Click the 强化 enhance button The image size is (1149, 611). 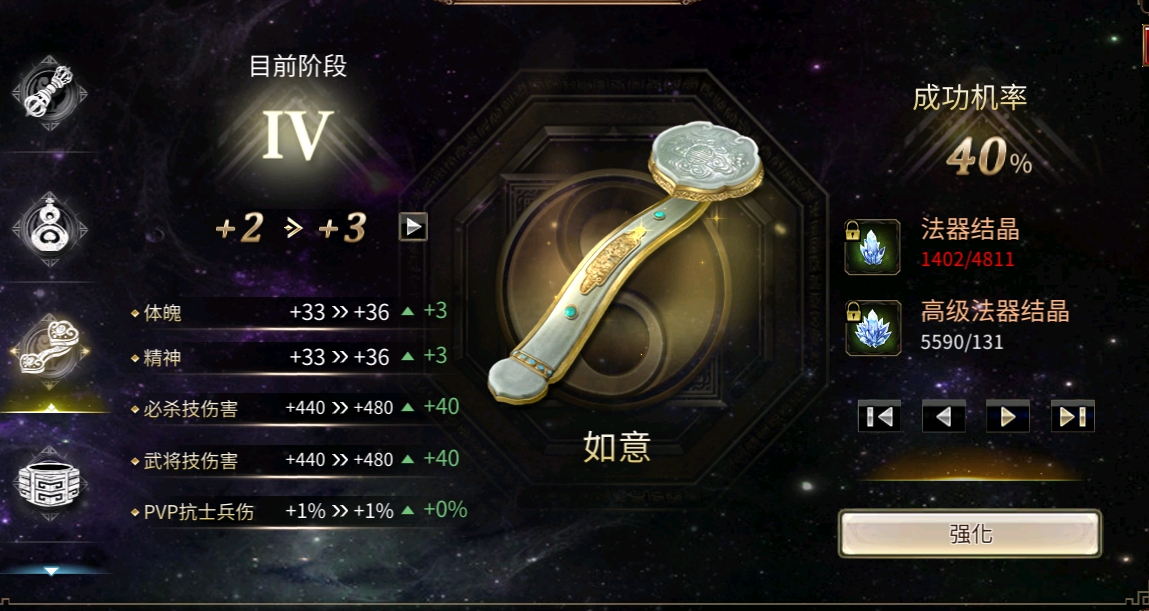point(970,533)
